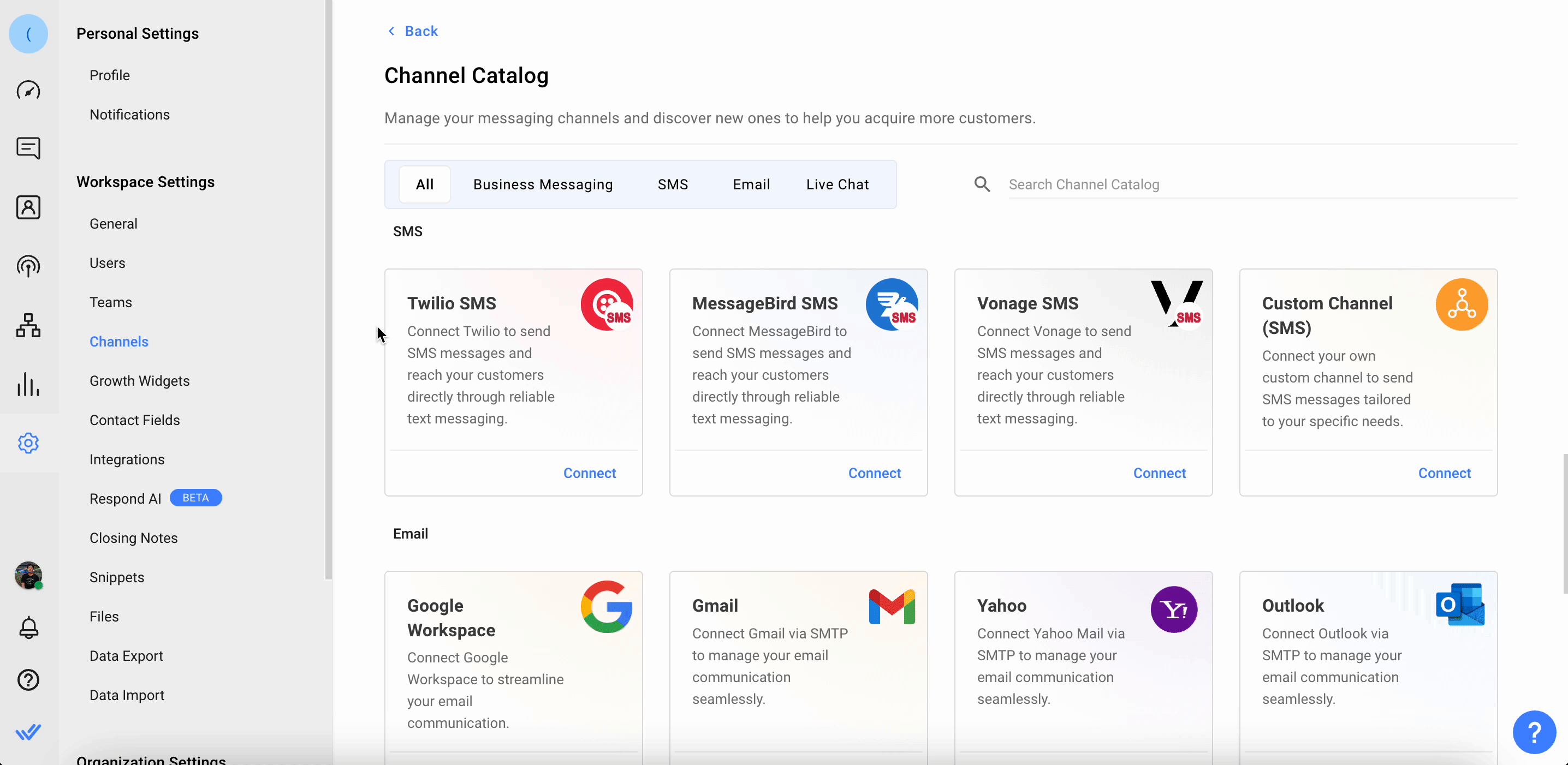Open the dashboard speedometer icon
This screenshot has width=1568, height=765.
pos(28,91)
